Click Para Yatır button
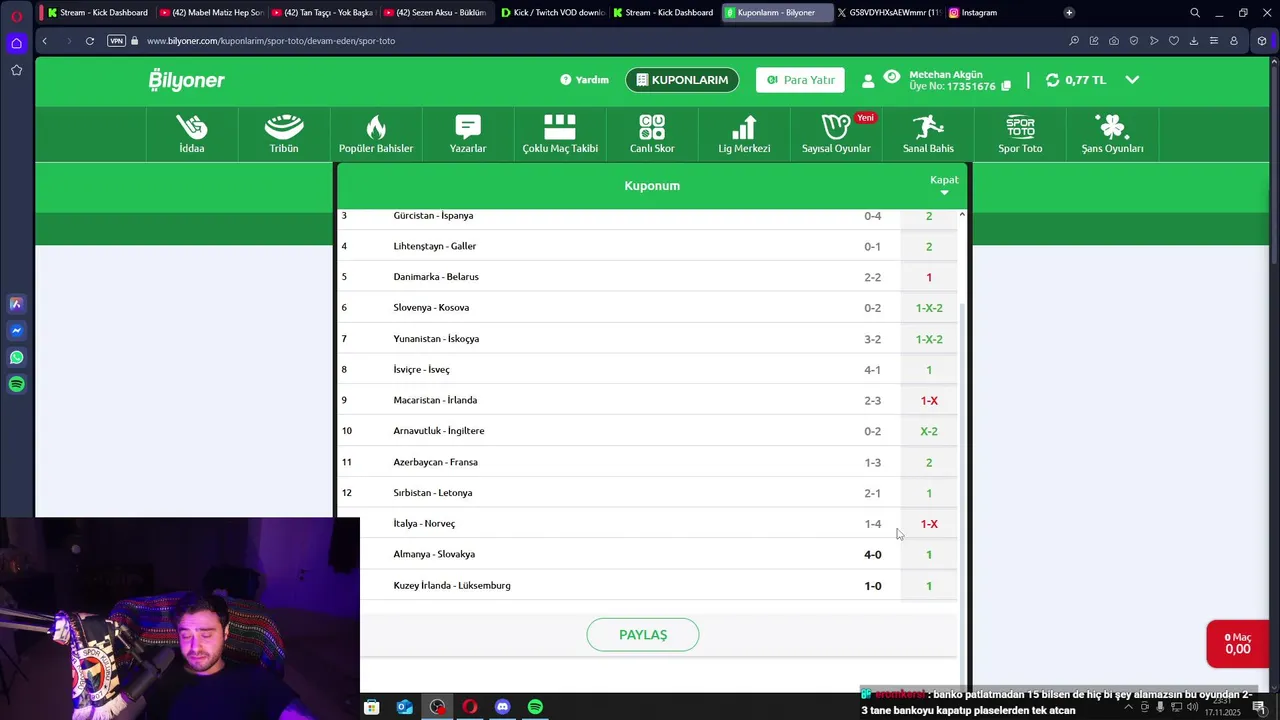1280x720 pixels. pos(800,80)
